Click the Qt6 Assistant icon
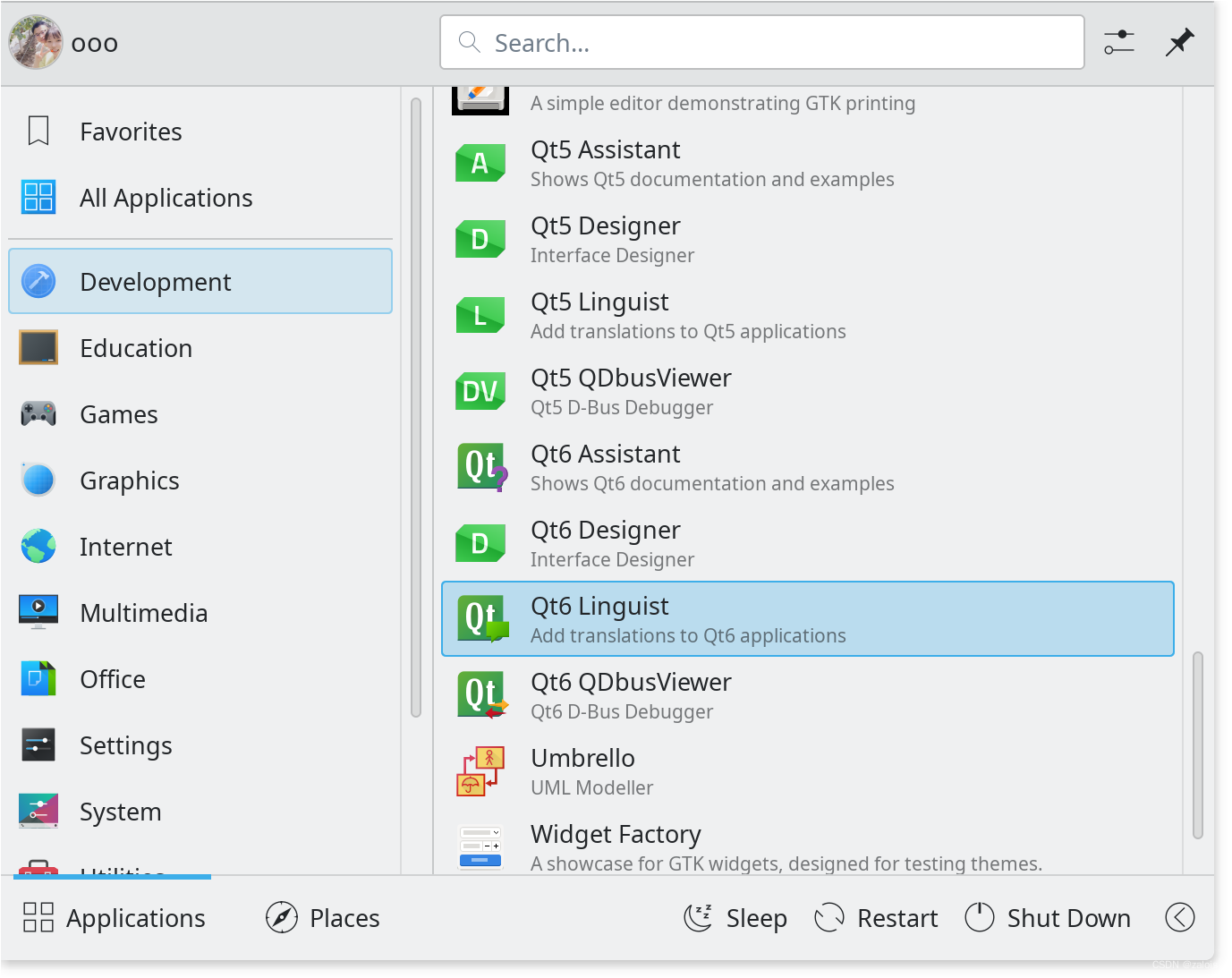Viewport: 1232px width, 978px height. (x=482, y=468)
